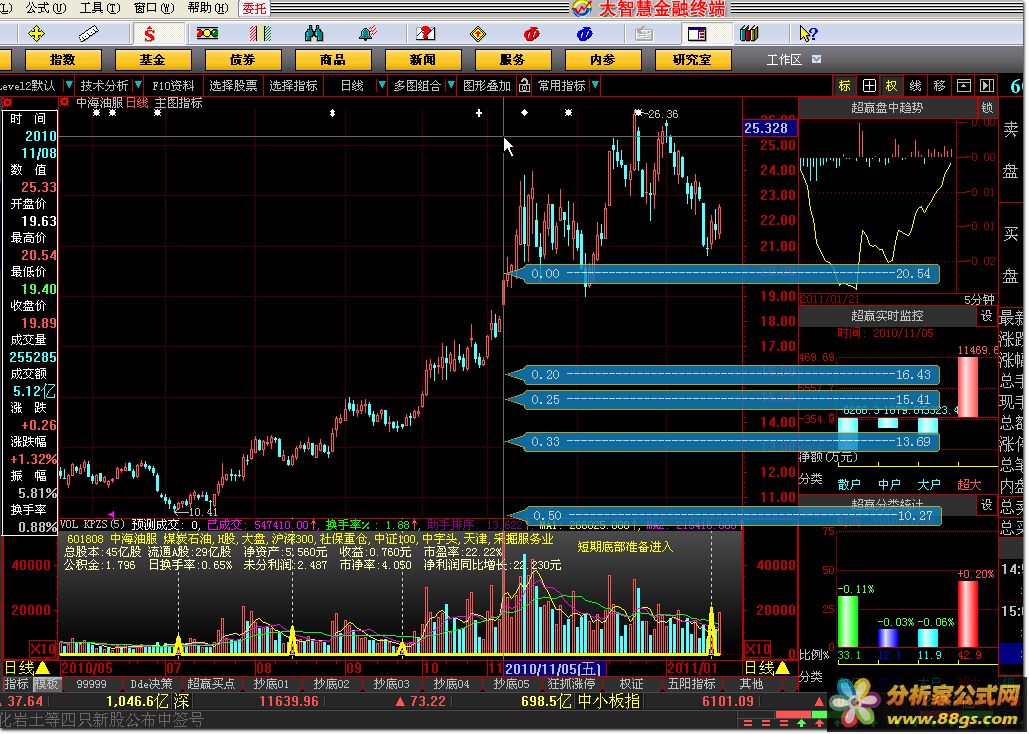Viewport: 1029px width, 734px height.
Task: Click the 中小板指 index in status bar
Action: pyautogui.click(x=608, y=701)
